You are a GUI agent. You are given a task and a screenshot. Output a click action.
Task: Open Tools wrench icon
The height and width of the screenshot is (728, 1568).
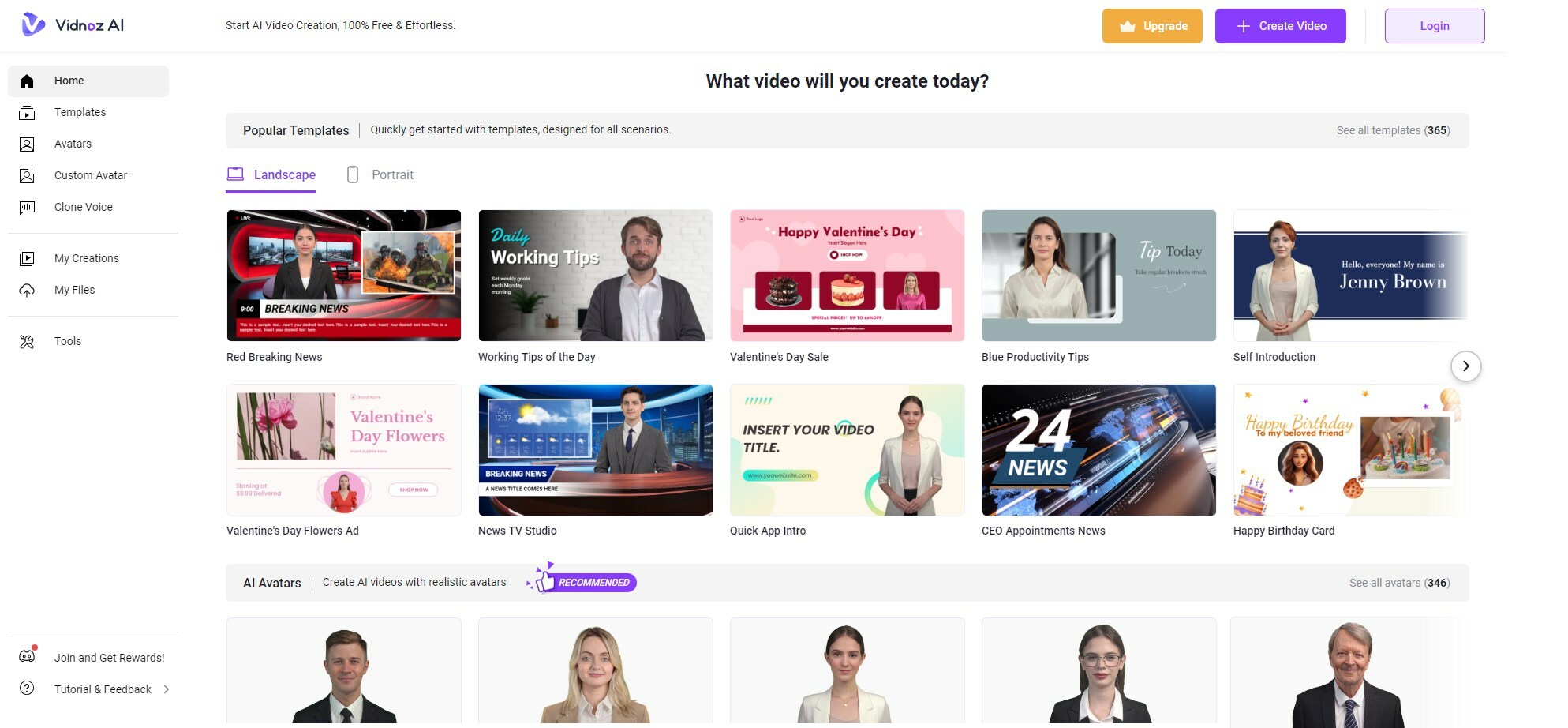(x=27, y=342)
